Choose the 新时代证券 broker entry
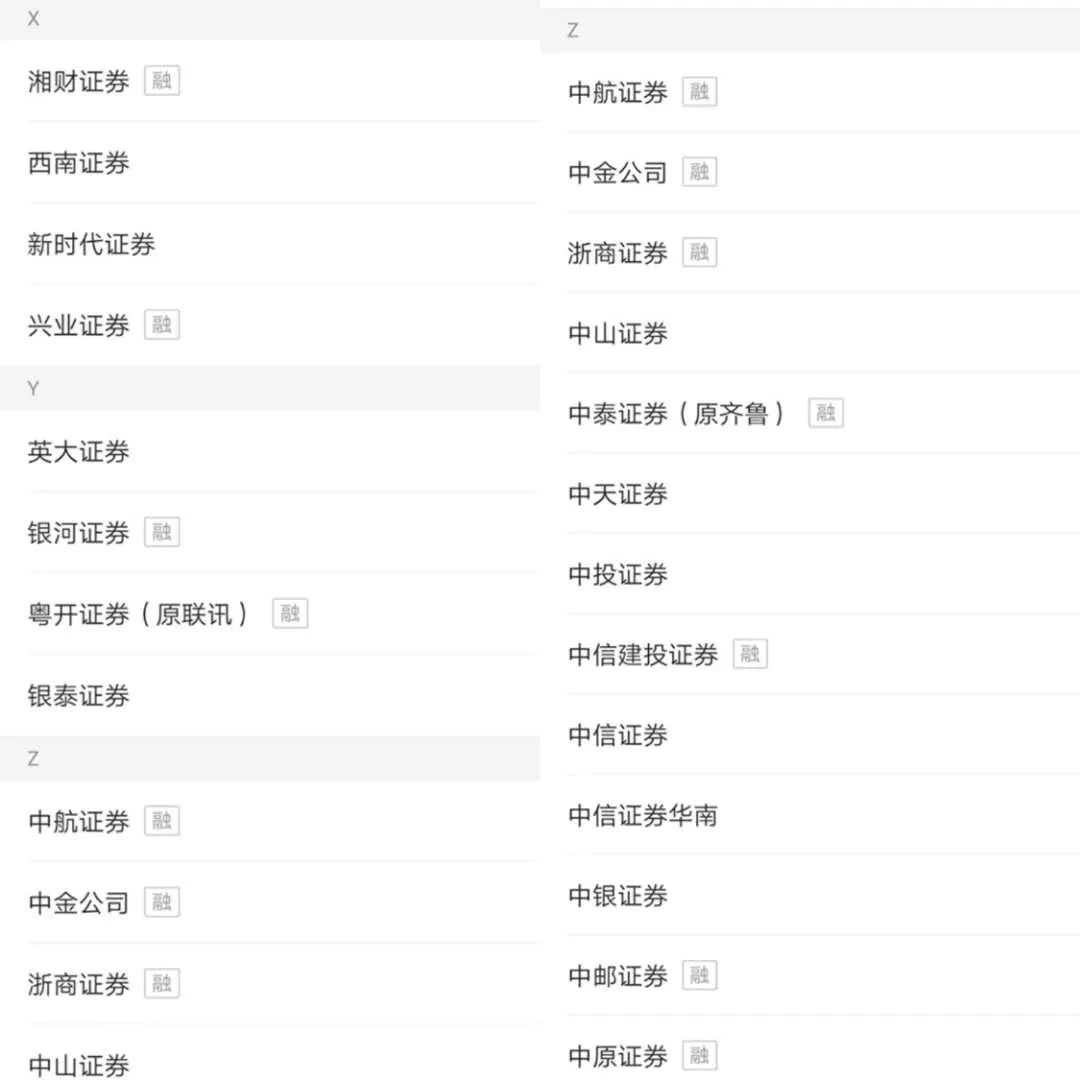Image resolution: width=1080 pixels, height=1080 pixels. [91, 244]
